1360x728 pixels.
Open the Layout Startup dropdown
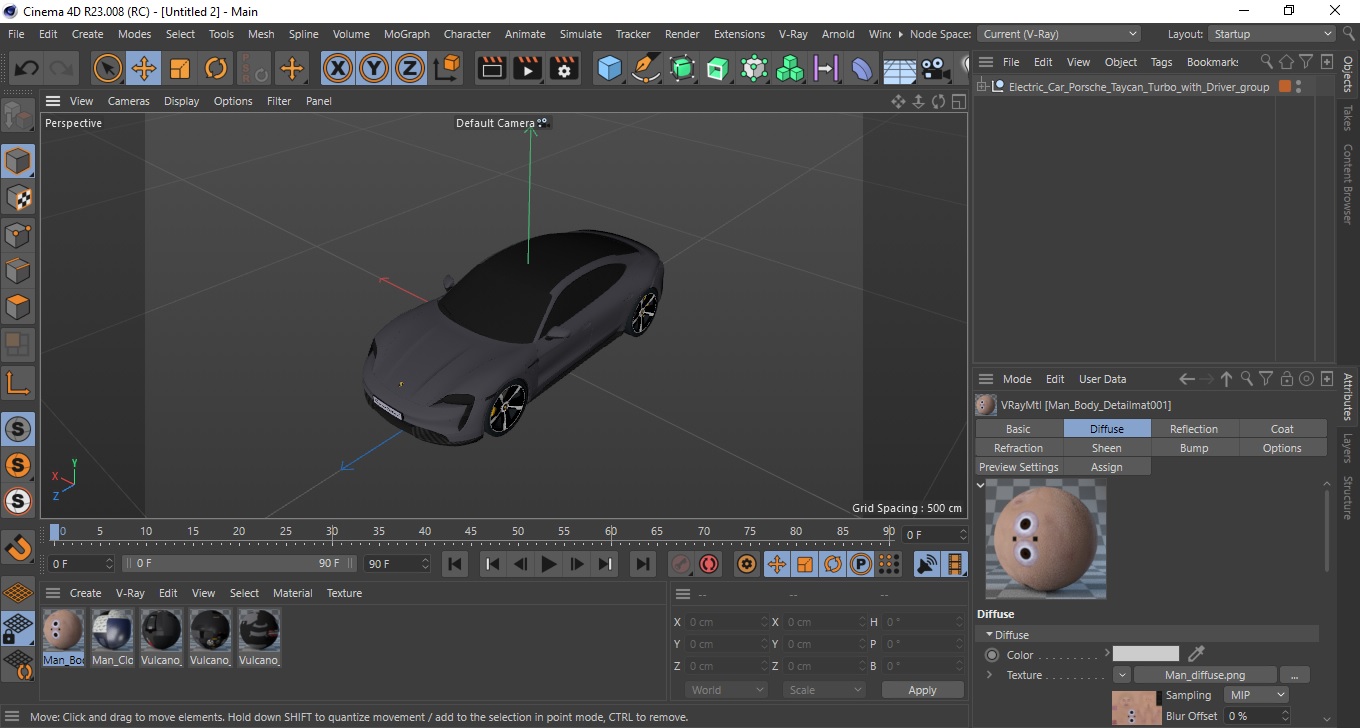(1272, 34)
